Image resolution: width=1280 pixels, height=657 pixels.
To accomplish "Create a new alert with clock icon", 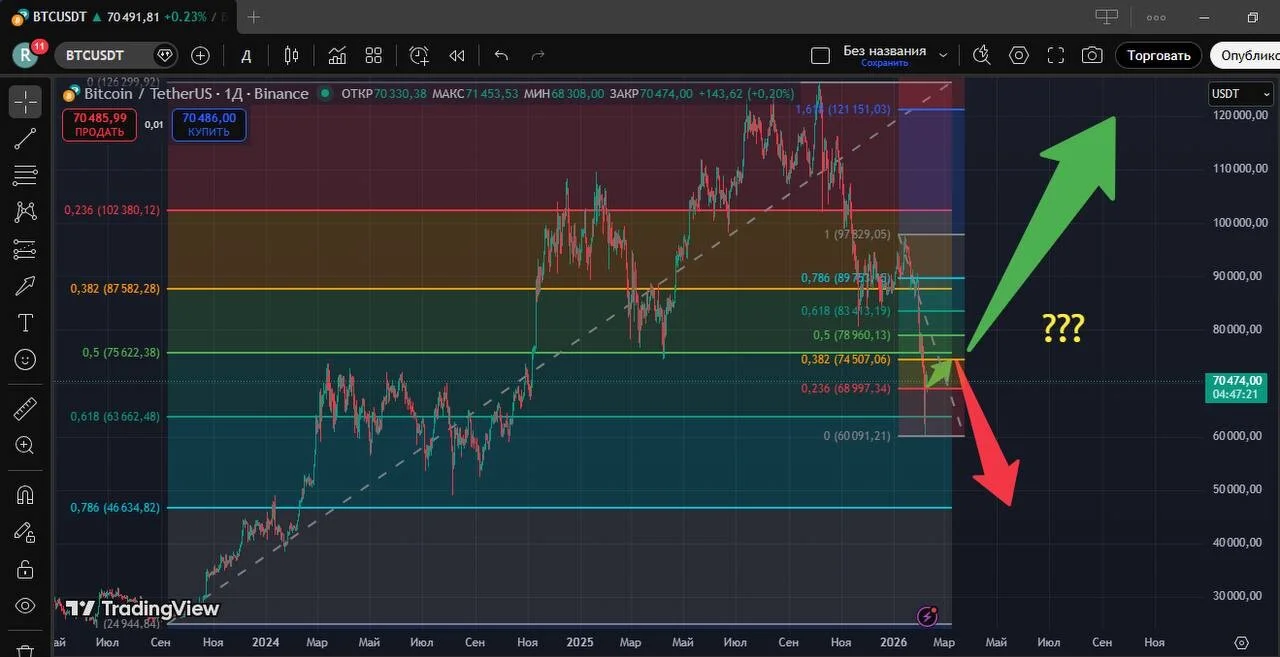I will [419, 56].
